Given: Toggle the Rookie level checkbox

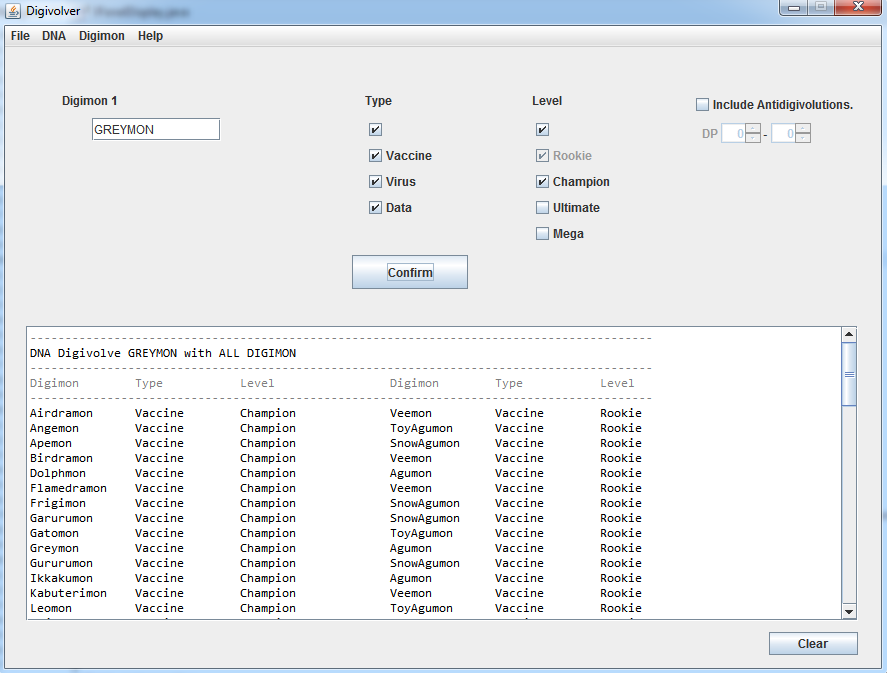Looking at the screenshot, I should [542, 156].
